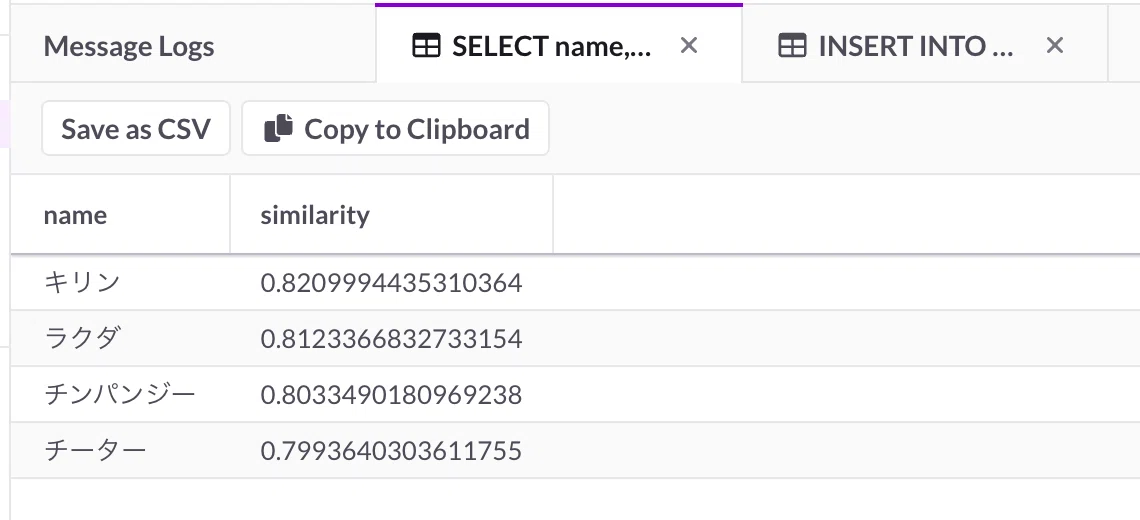This screenshot has width=1140, height=520.
Task: Select the キリン name cell
Action: click(x=121, y=282)
